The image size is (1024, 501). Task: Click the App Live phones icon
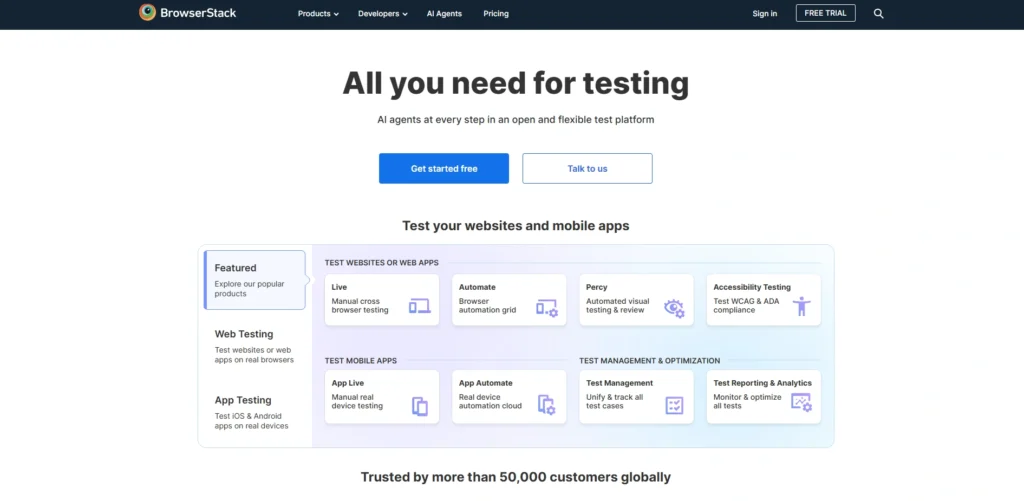coord(420,406)
